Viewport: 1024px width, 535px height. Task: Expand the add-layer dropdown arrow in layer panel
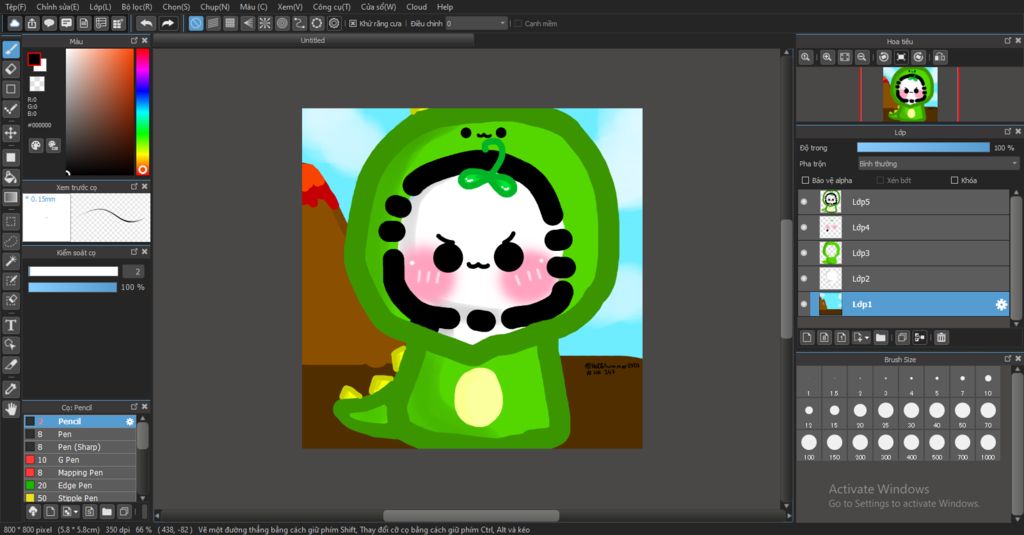click(867, 338)
